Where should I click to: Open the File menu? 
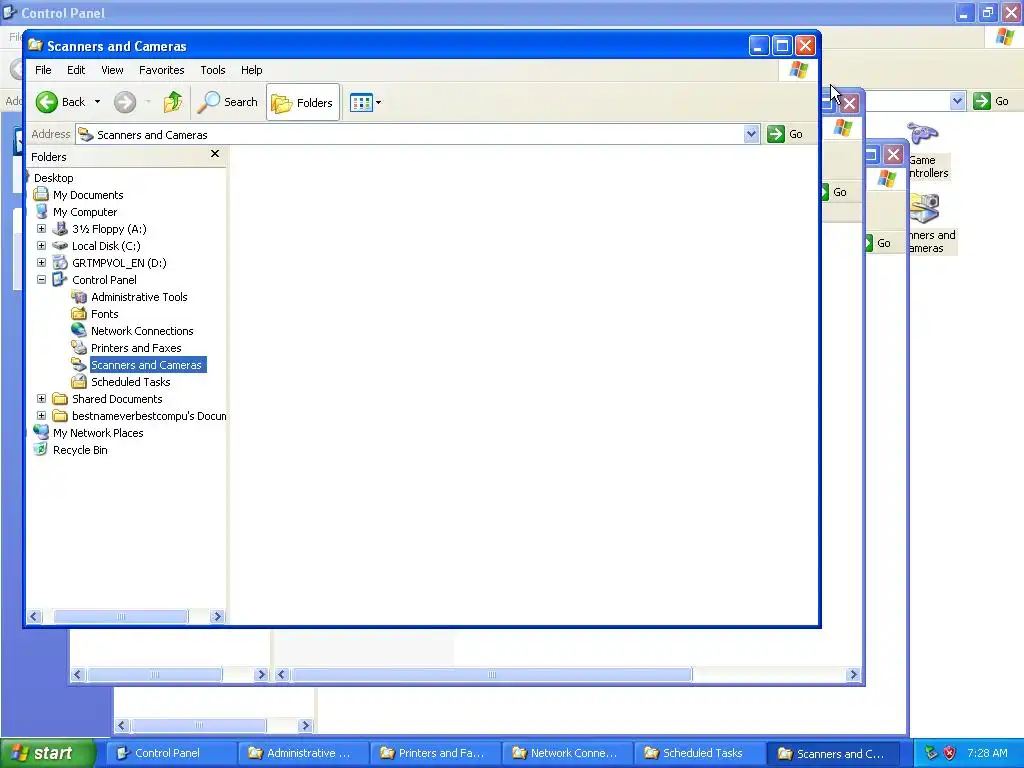[x=43, y=70]
